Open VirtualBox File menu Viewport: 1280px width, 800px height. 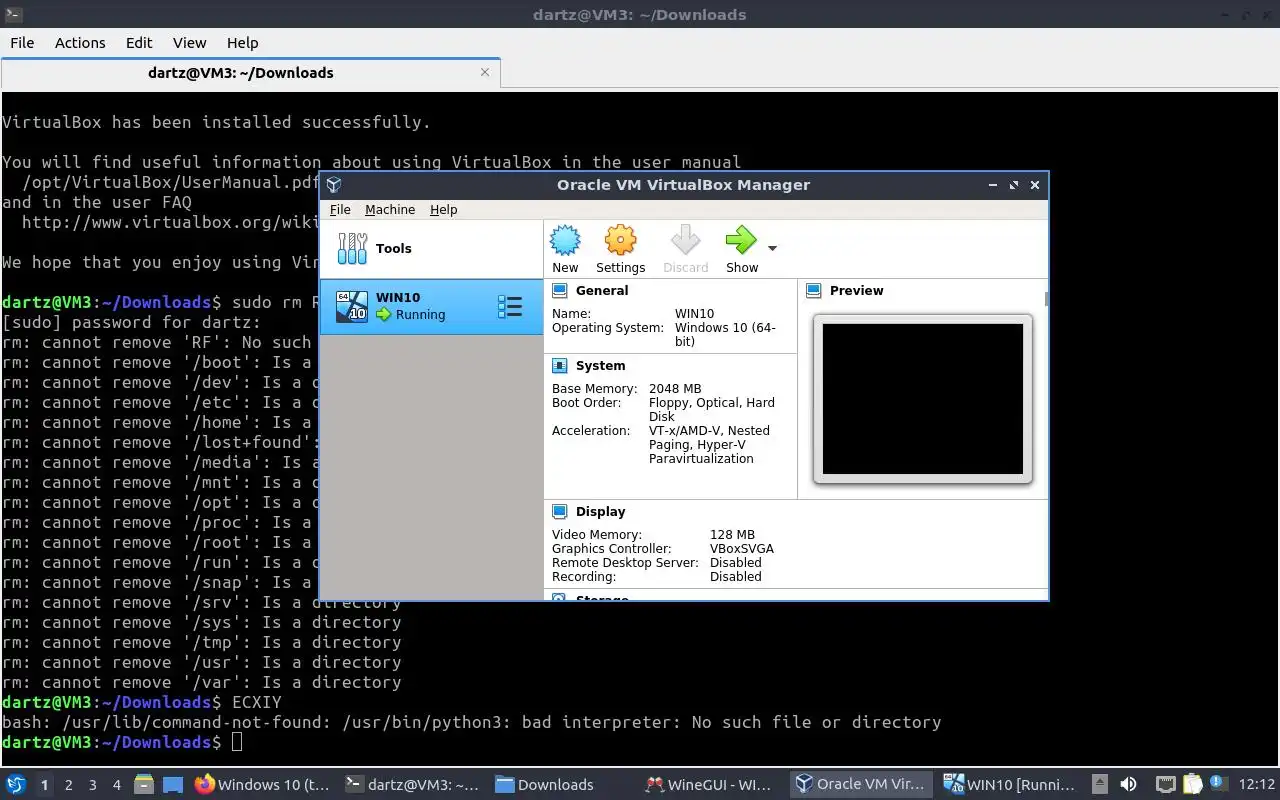tap(340, 209)
